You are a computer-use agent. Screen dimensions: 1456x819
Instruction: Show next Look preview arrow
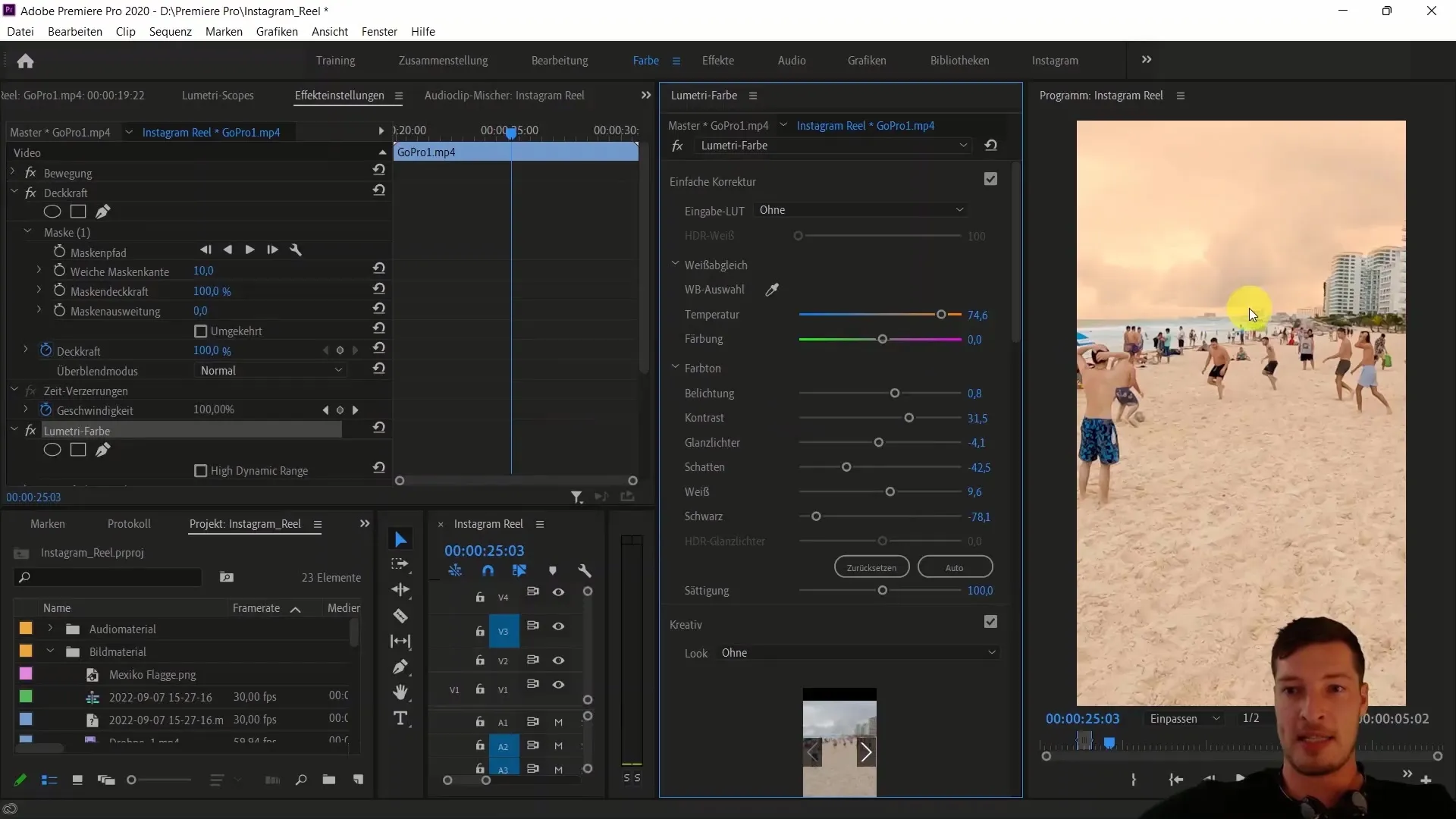[865, 753]
